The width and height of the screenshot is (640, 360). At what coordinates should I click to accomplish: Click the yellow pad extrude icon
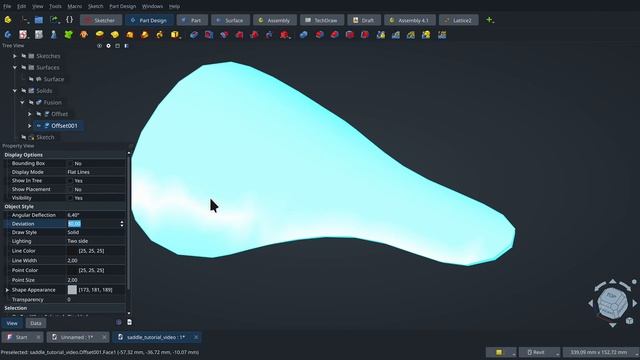coord(99,35)
